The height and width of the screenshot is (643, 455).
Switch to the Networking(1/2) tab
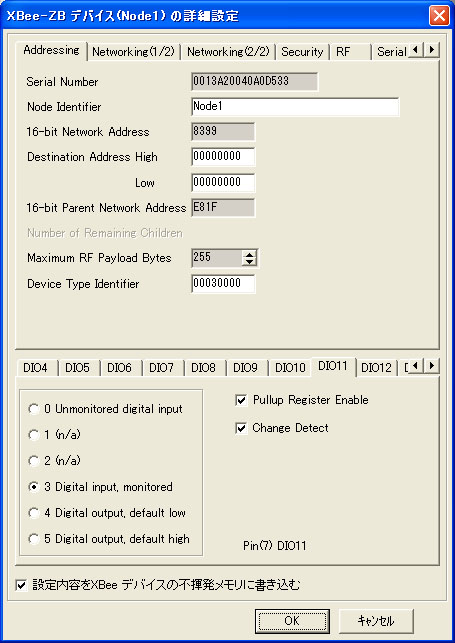[x=133, y=52]
